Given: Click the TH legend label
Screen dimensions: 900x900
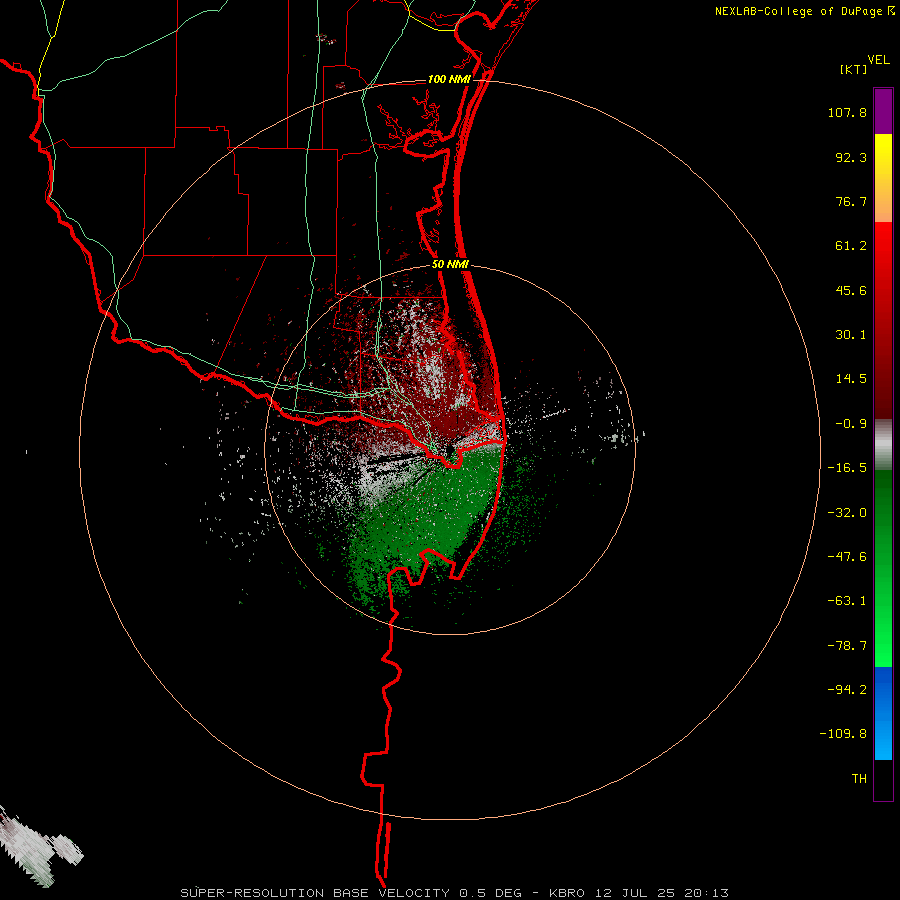Looking at the screenshot, I should tap(859, 779).
